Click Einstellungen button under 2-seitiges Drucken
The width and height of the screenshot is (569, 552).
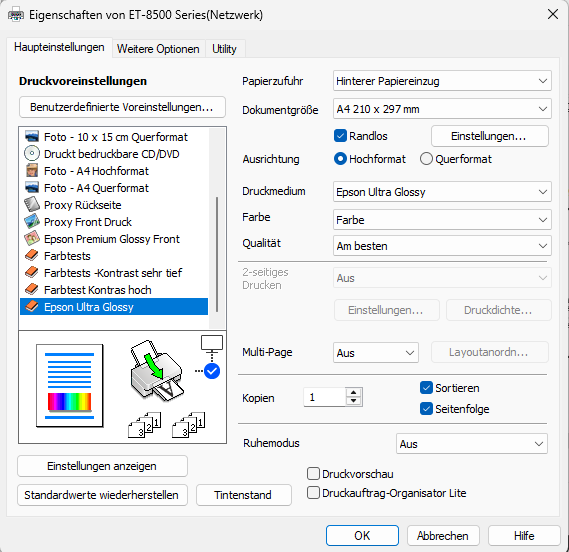[386, 310]
